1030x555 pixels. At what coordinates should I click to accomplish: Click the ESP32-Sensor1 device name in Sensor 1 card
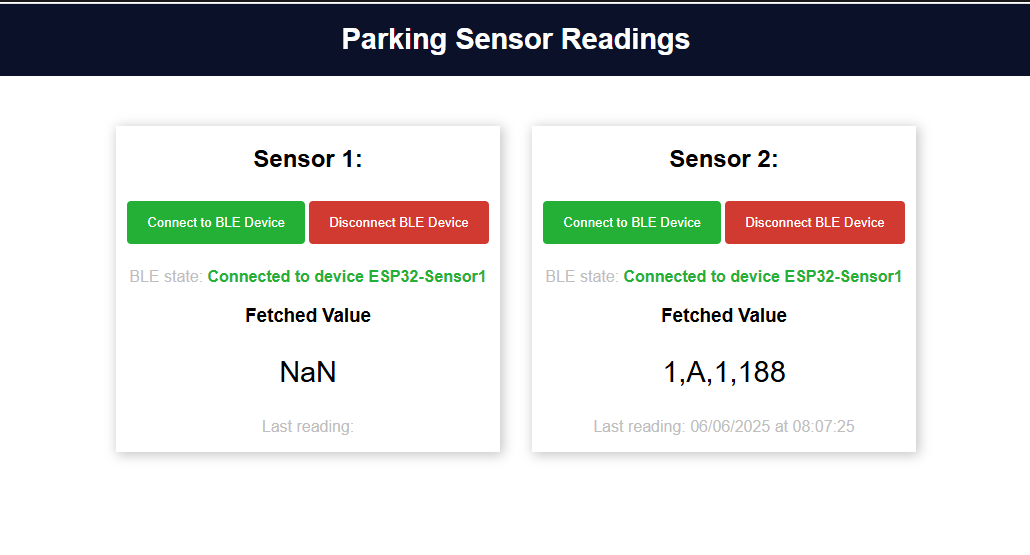pos(427,277)
